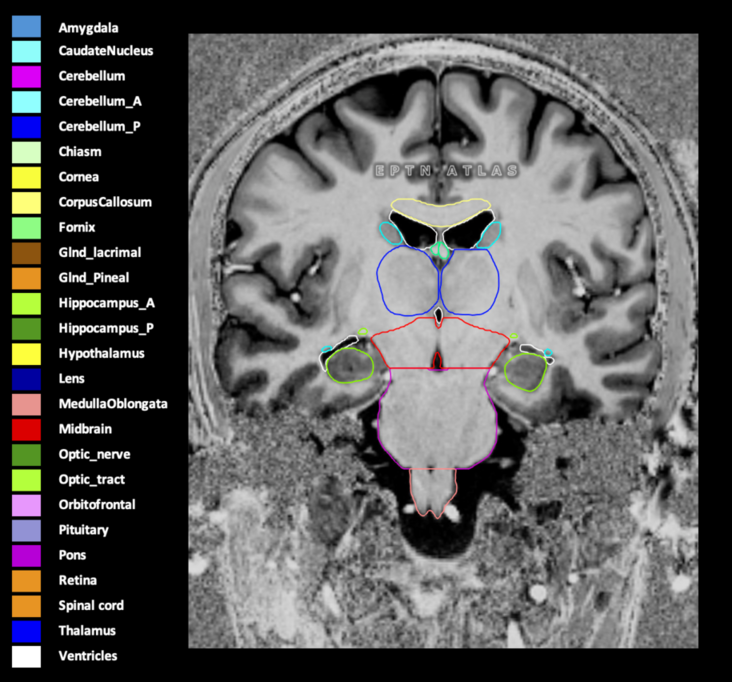Viewport: 732px width, 682px height.
Task: Select the Cornea yellow swatch
Action: 26,177
